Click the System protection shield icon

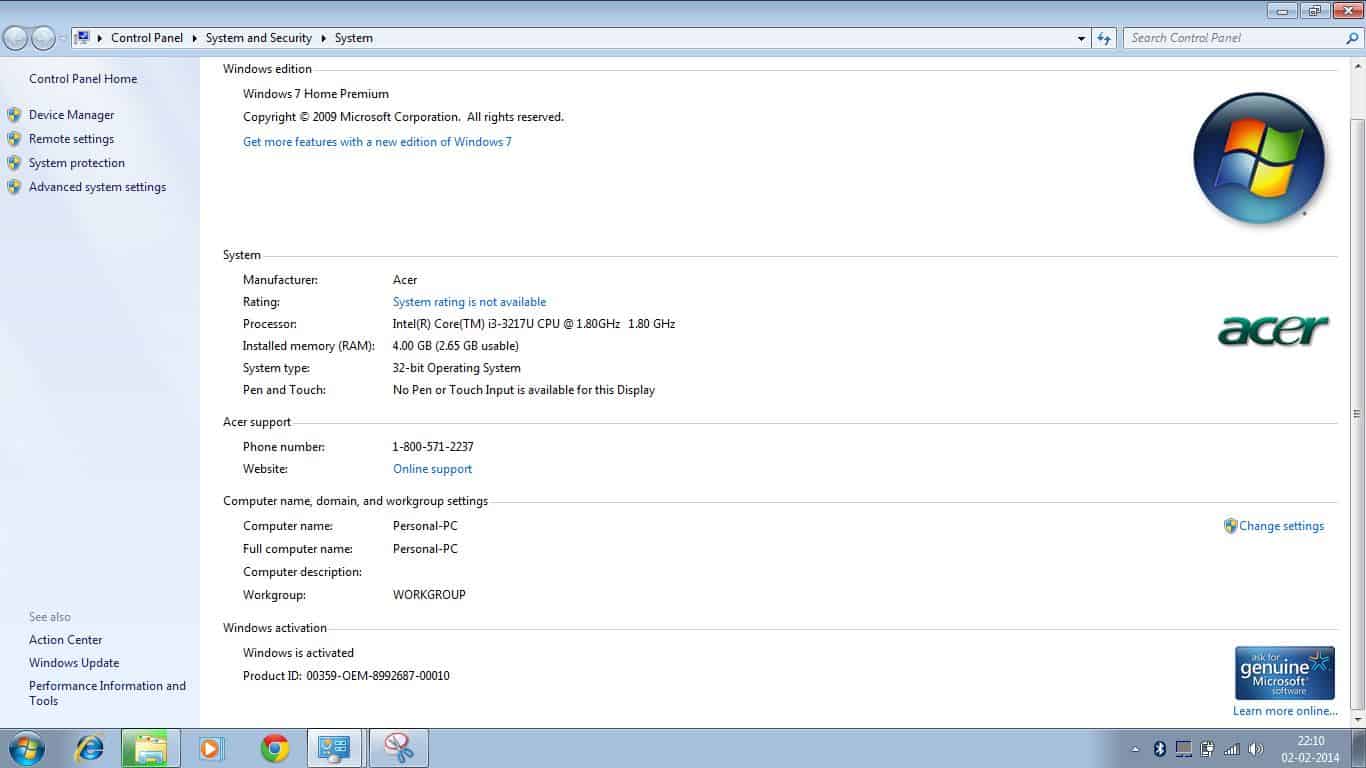[14, 163]
